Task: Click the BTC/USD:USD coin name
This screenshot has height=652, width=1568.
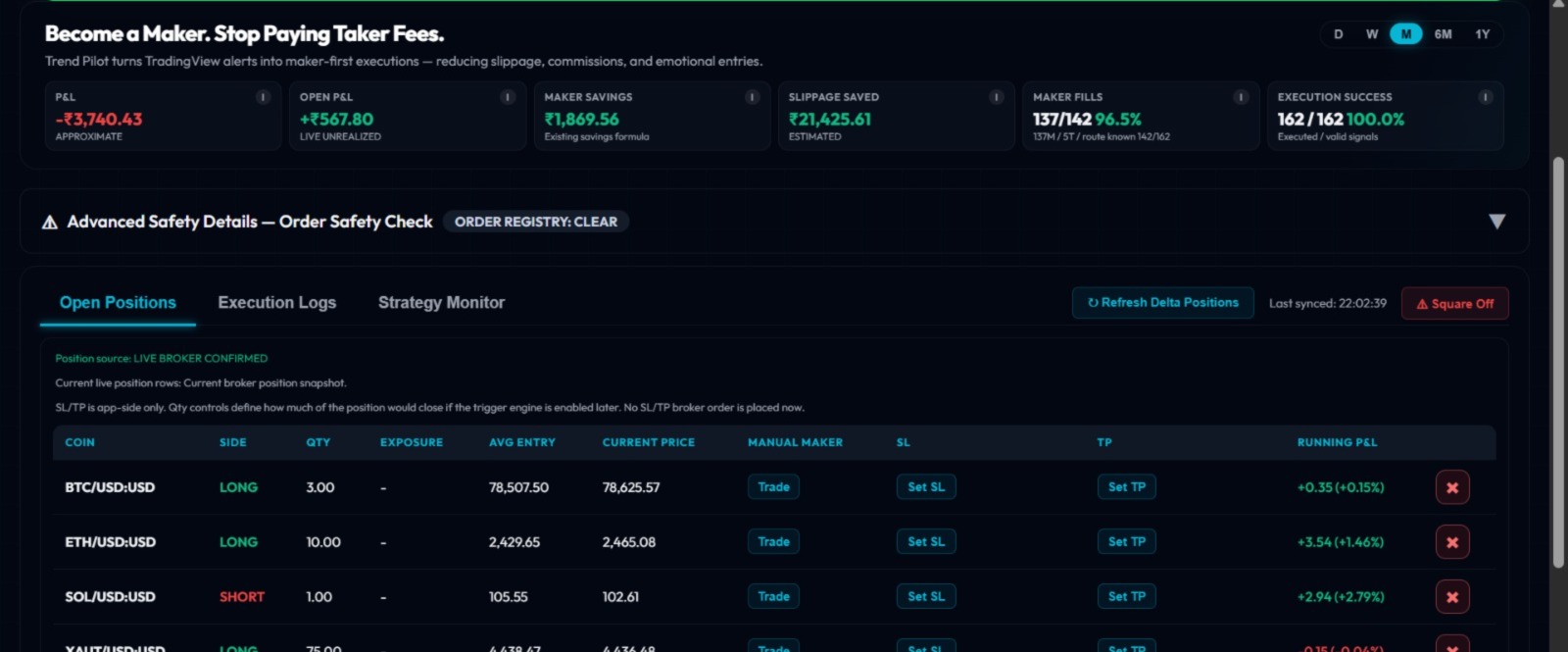Action: coord(110,487)
